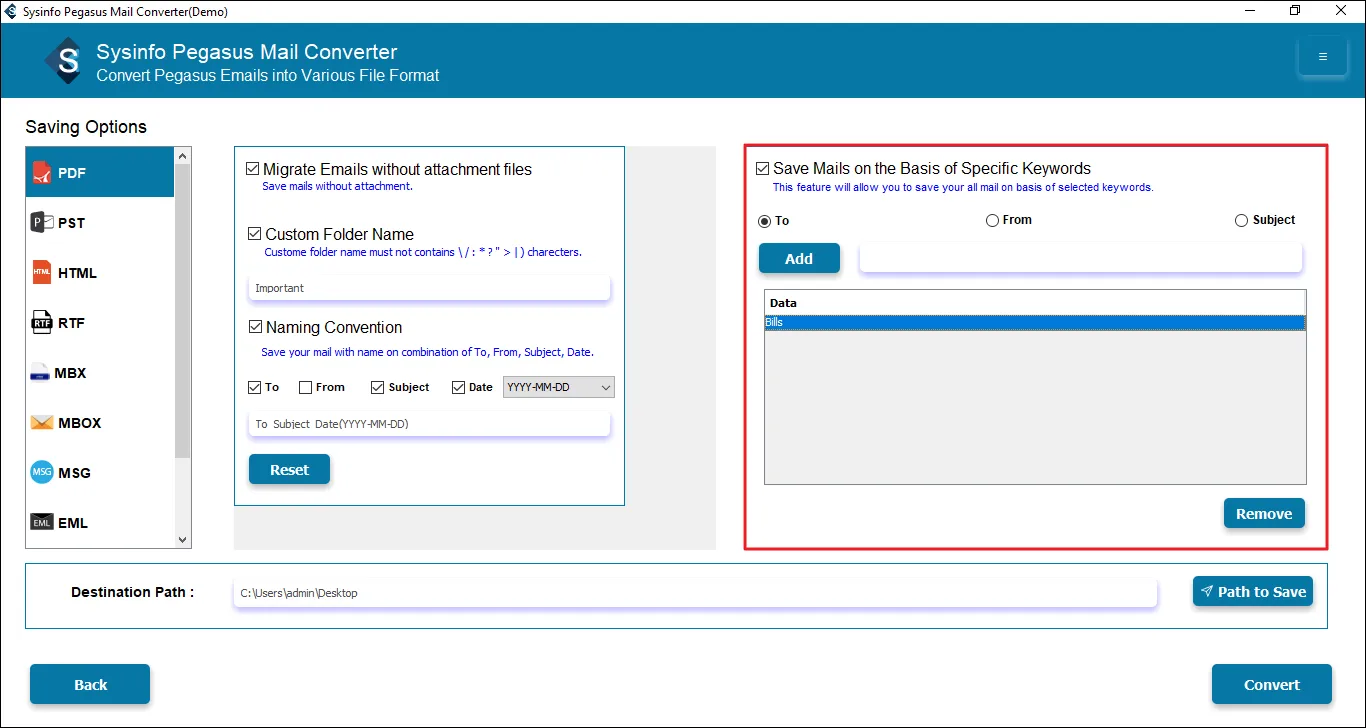This screenshot has height=728, width=1366.
Task: Disable the Naming Convention checkbox
Action: point(255,327)
